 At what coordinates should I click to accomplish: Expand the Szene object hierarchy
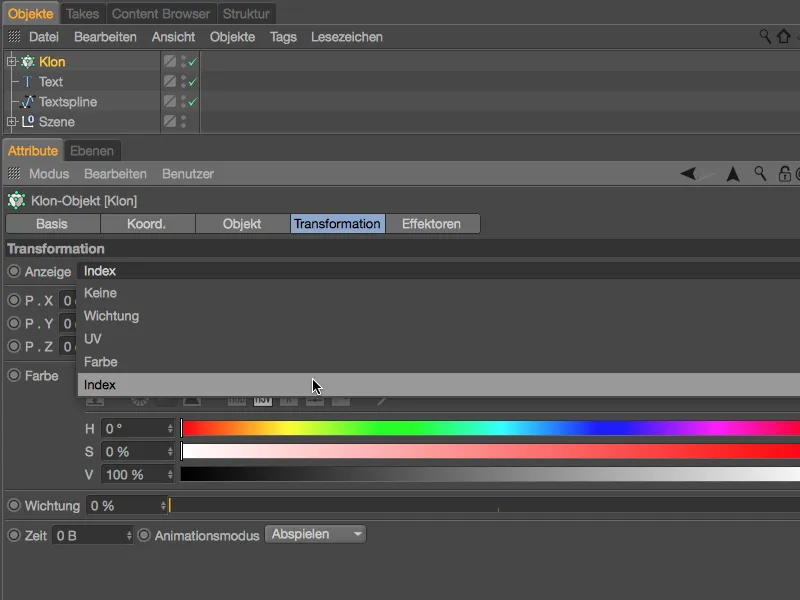[11, 121]
